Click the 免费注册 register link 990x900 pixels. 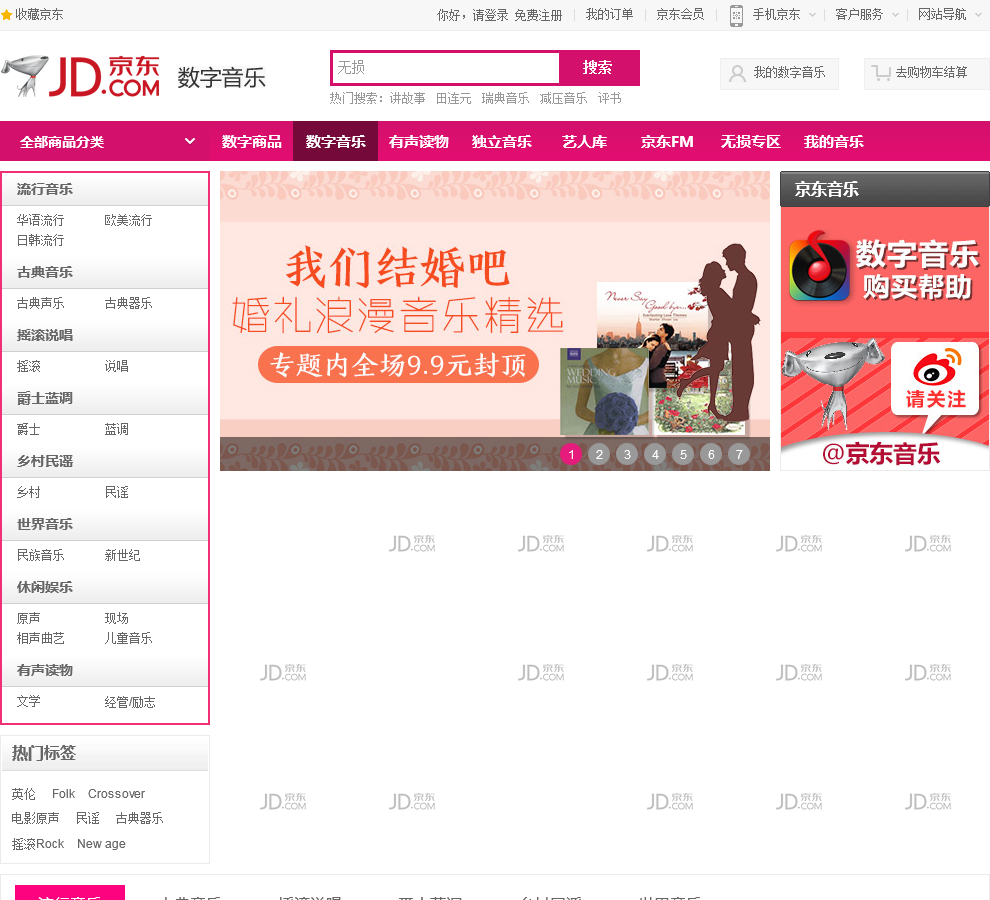point(538,15)
